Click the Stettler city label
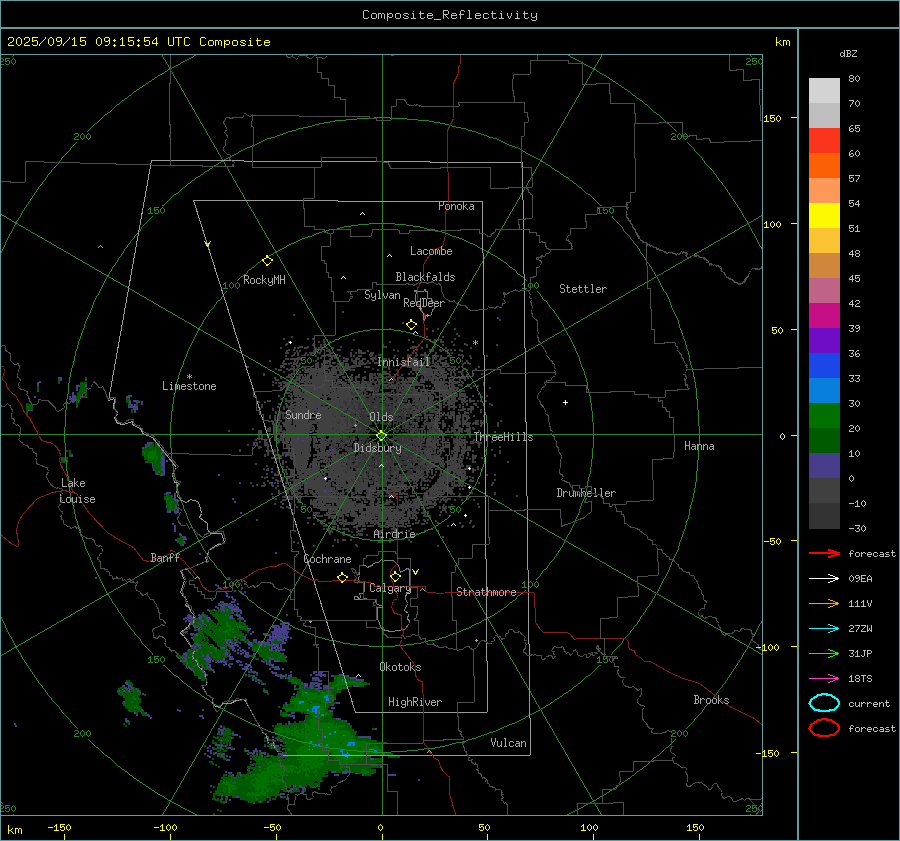Image resolution: width=900 pixels, height=841 pixels. 583,289
